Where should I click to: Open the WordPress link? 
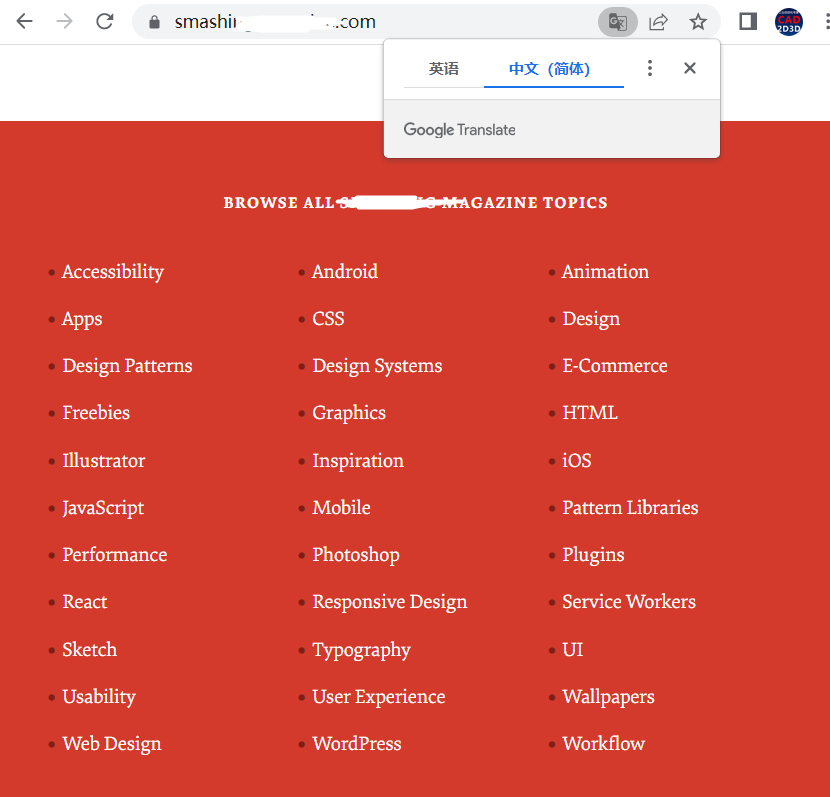[x=357, y=744]
